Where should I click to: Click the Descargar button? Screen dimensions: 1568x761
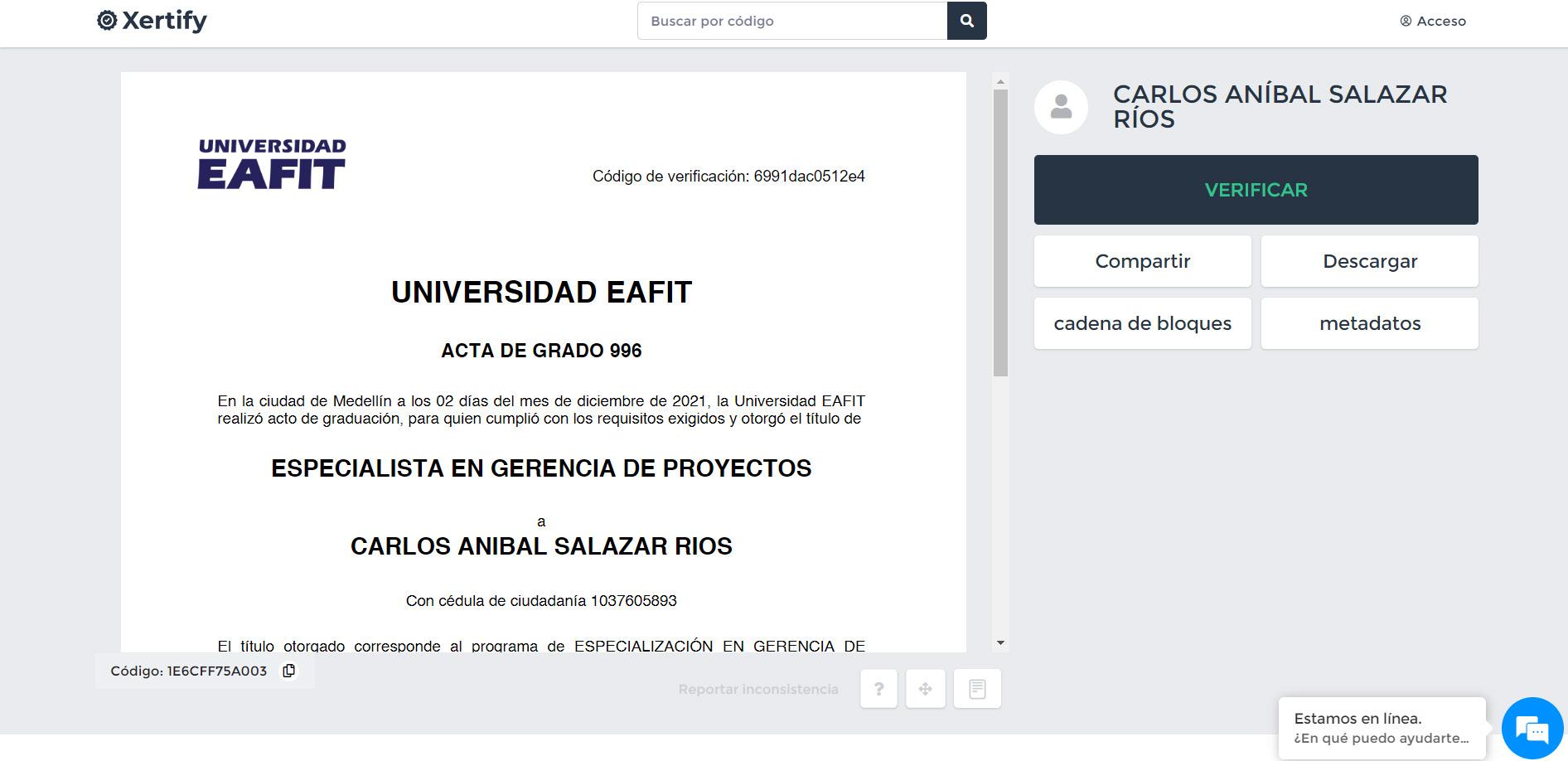click(x=1369, y=261)
